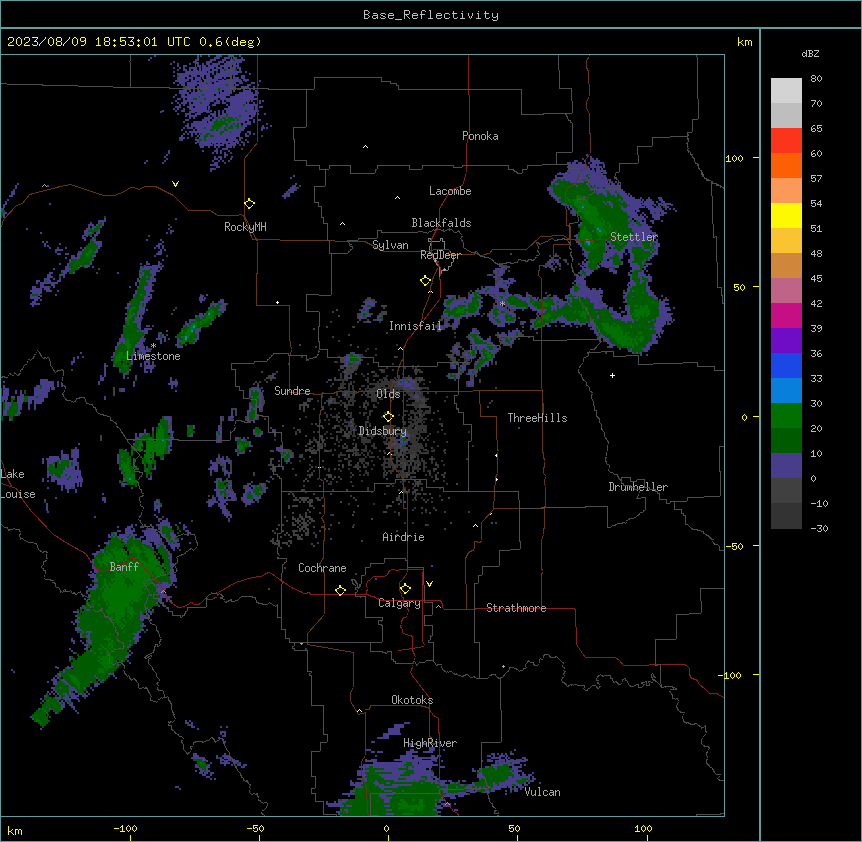
Task: Click the Okotoks label
Action: [x=412, y=700]
